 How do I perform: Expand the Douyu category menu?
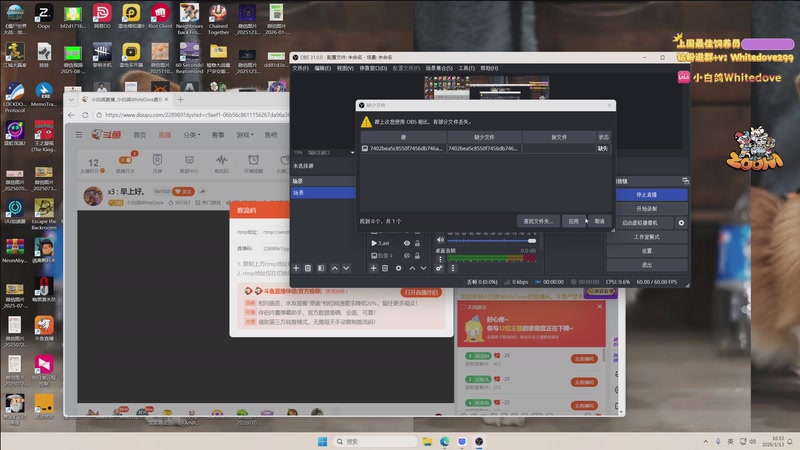(191, 135)
